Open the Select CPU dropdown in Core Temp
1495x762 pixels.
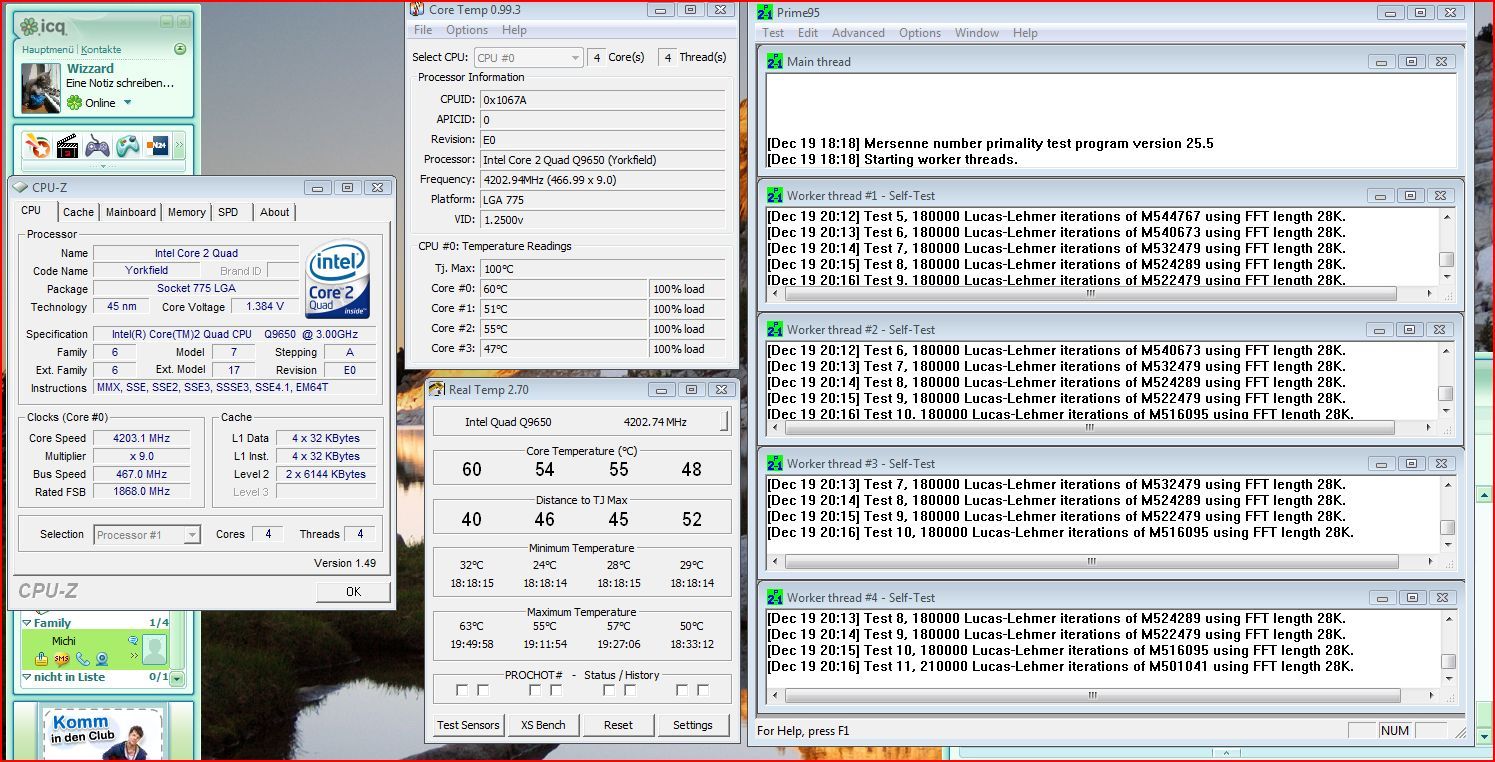coord(528,58)
